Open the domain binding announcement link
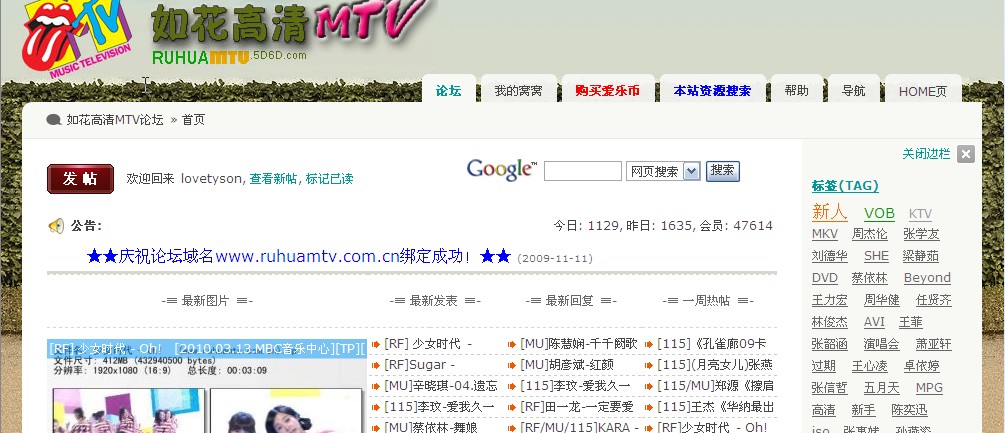1005x433 pixels. point(299,256)
